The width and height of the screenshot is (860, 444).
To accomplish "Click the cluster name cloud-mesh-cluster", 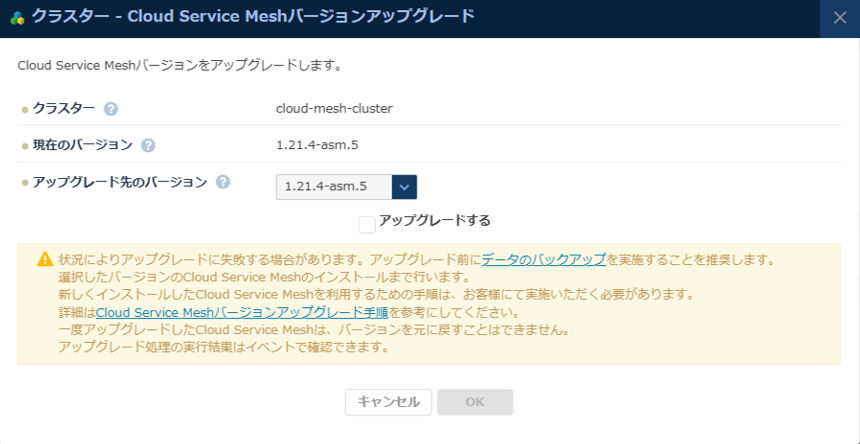I will point(335,109).
